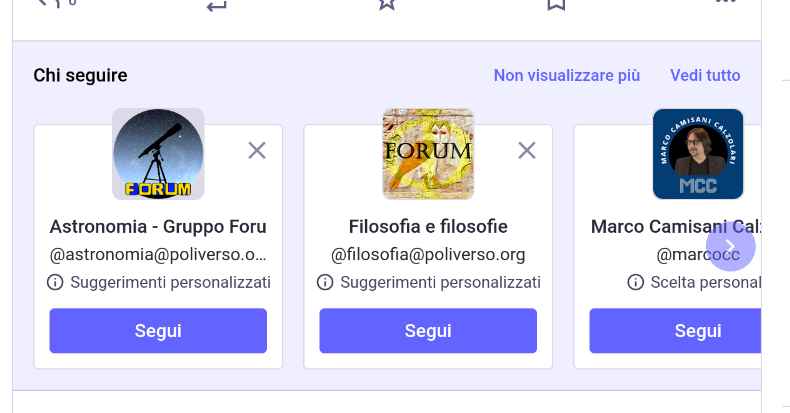The image size is (790, 413).
Task: Open Astronomia - Gruppo Foru profile name
Action: pos(158,227)
